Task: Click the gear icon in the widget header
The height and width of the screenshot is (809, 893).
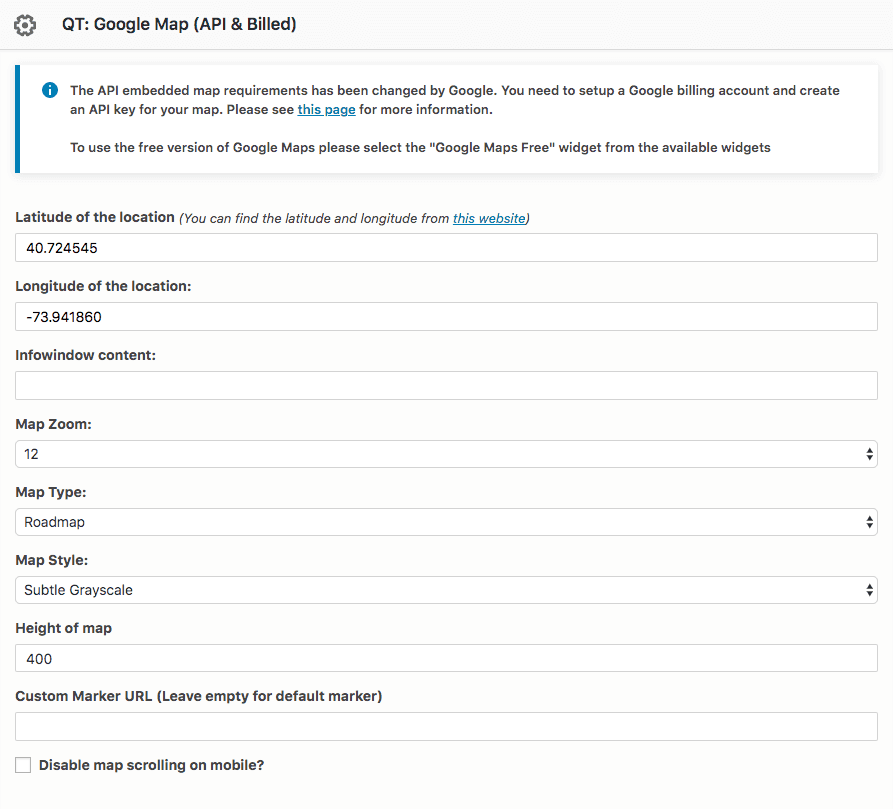Action: [25, 25]
